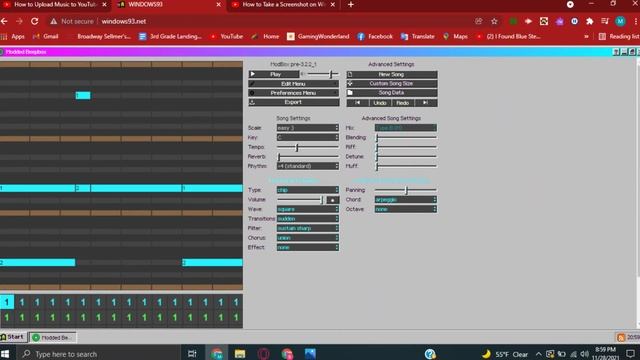Screen dimensions: 640x360
Task: Open the Chrome profile avatar
Action: pyautogui.click(x=620, y=21)
